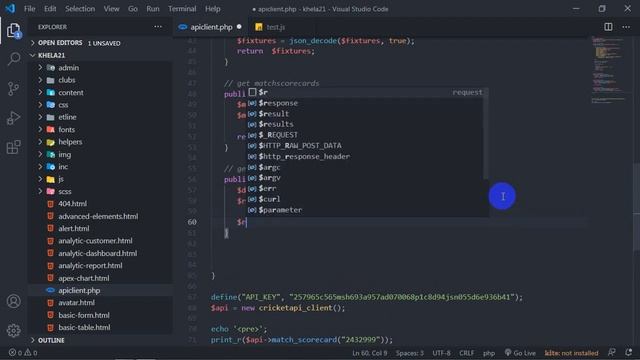Collapse the KHELA21 folder section

(100, 55)
